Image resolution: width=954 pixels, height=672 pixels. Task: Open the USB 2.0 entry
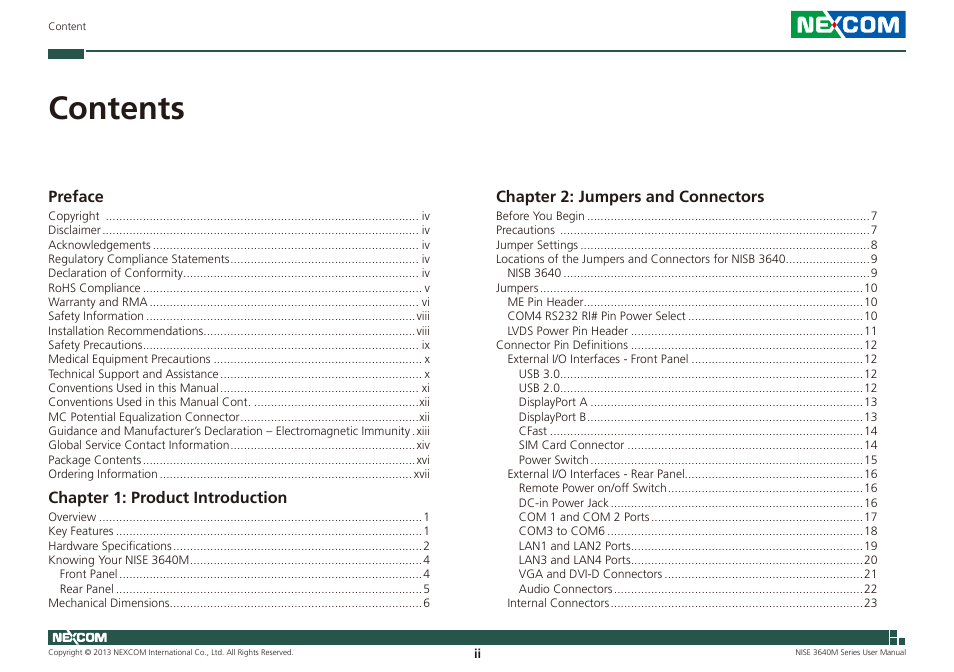point(698,388)
